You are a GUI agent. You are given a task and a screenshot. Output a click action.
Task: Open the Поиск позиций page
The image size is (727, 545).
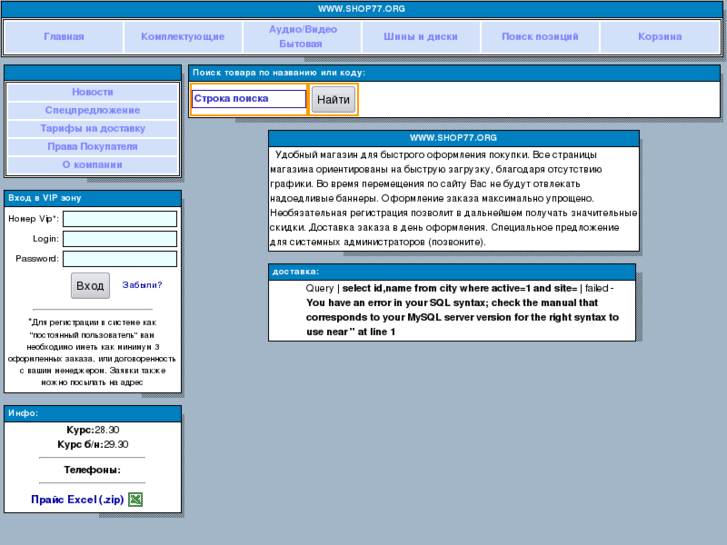point(540,37)
